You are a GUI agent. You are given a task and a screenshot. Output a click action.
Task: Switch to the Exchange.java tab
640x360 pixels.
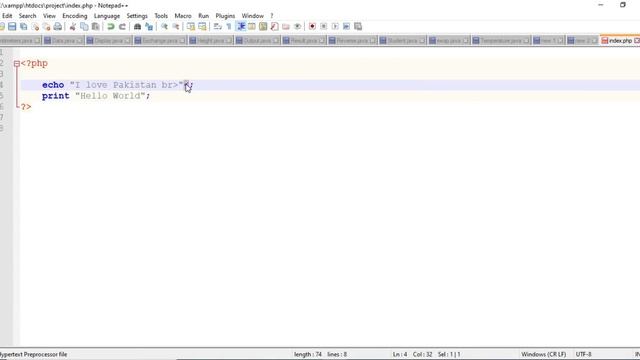(160, 41)
